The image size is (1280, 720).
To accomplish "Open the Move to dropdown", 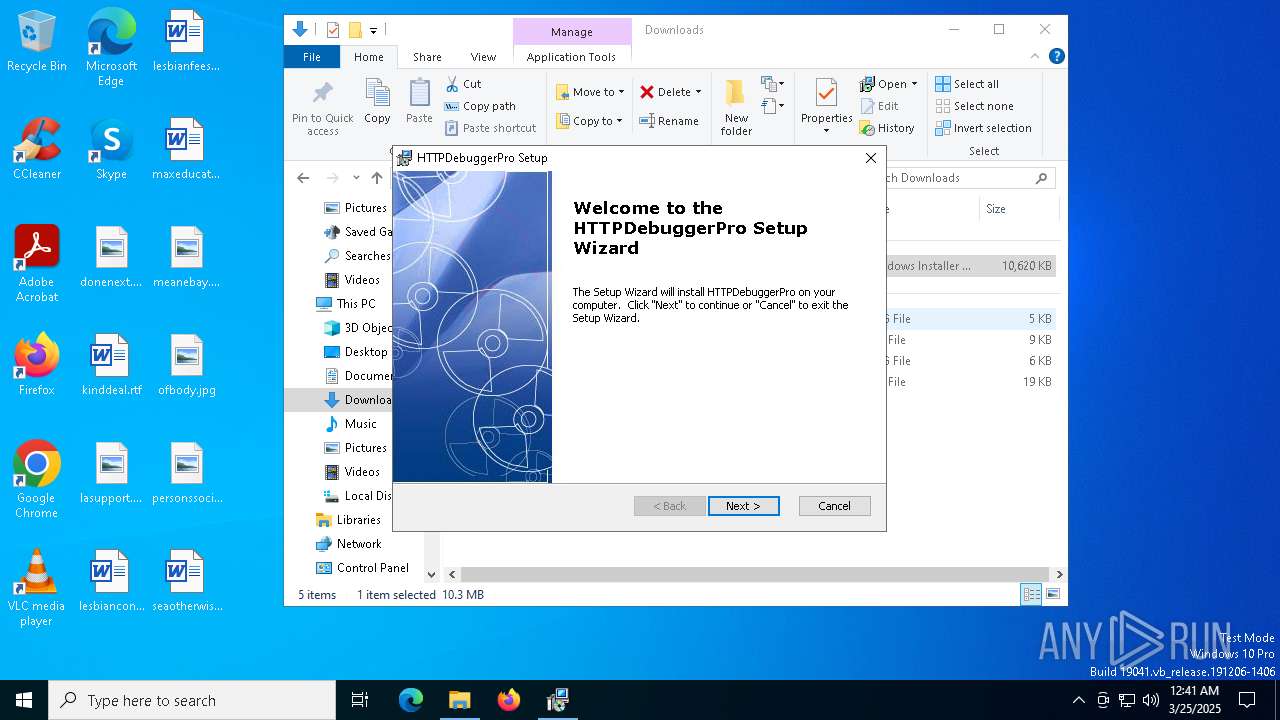I will click(x=590, y=92).
